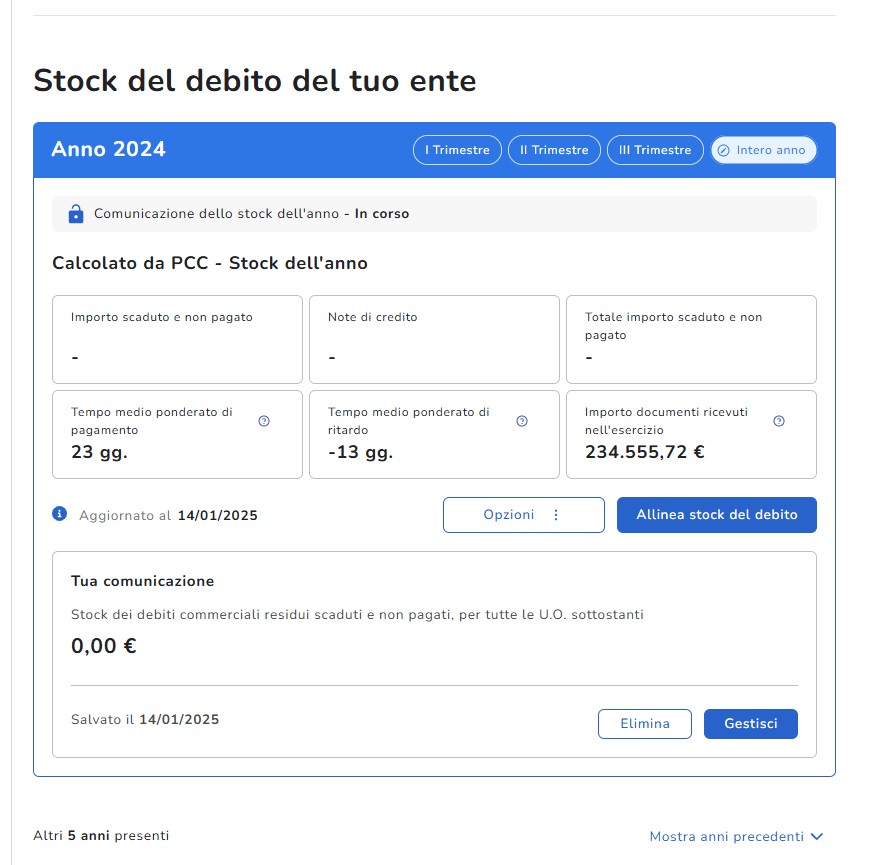Image resolution: width=884 pixels, height=865 pixels.
Task: Click the lock icon beside Comunicazione dello stock
Action: coord(75,214)
